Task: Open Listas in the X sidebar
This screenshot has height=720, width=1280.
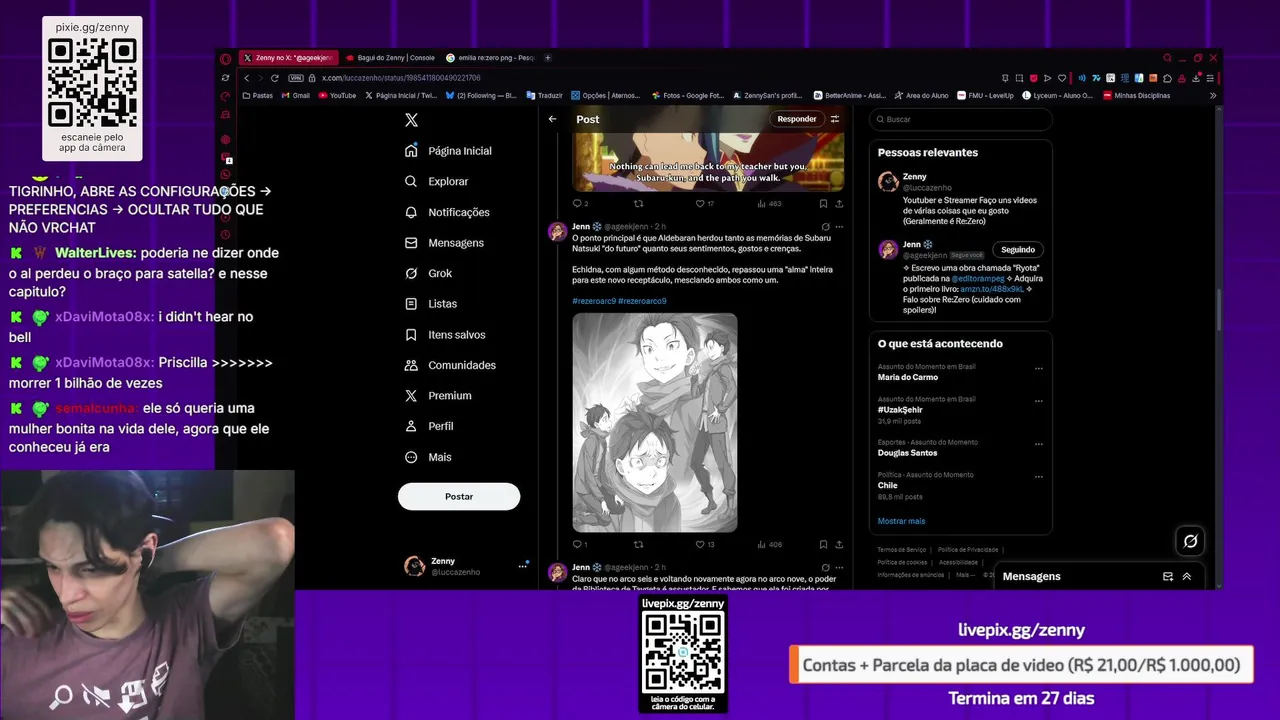Action: click(x=431, y=304)
